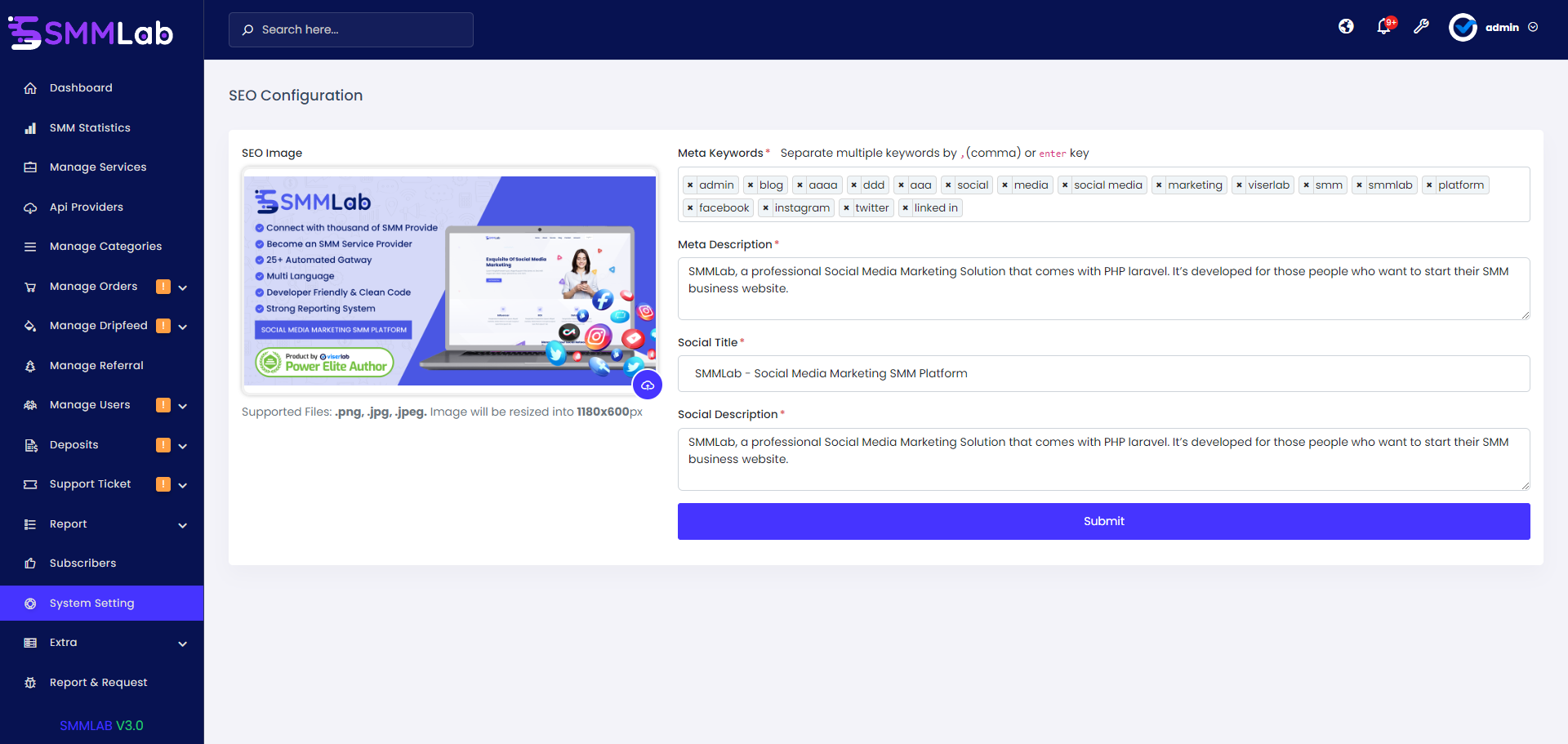
Task: Click the Manage Users icon
Action: tap(30, 405)
